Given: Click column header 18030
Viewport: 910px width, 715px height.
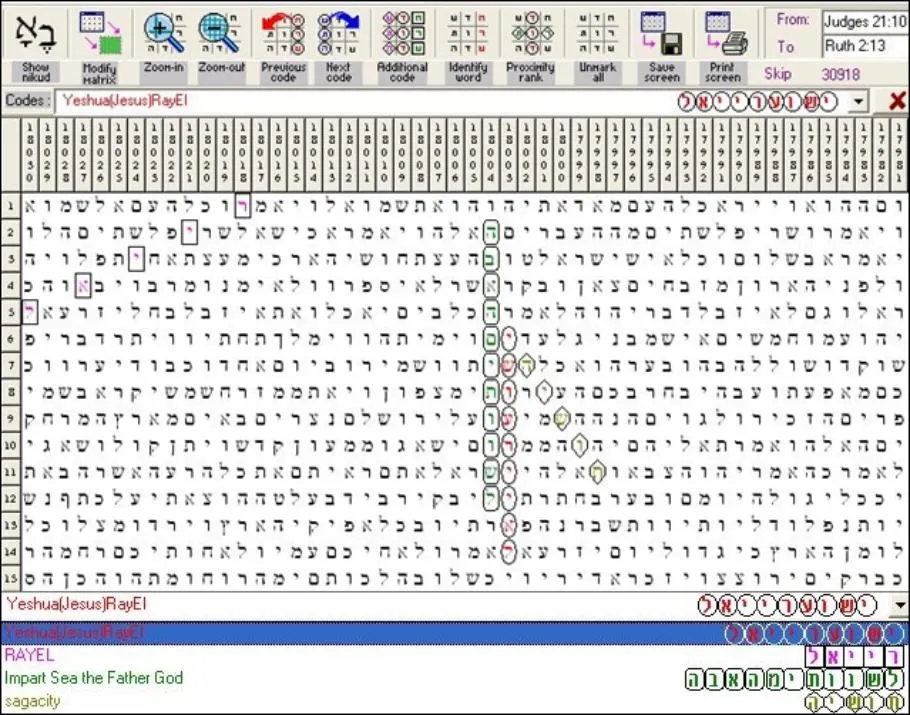Looking at the screenshot, I should (30, 152).
